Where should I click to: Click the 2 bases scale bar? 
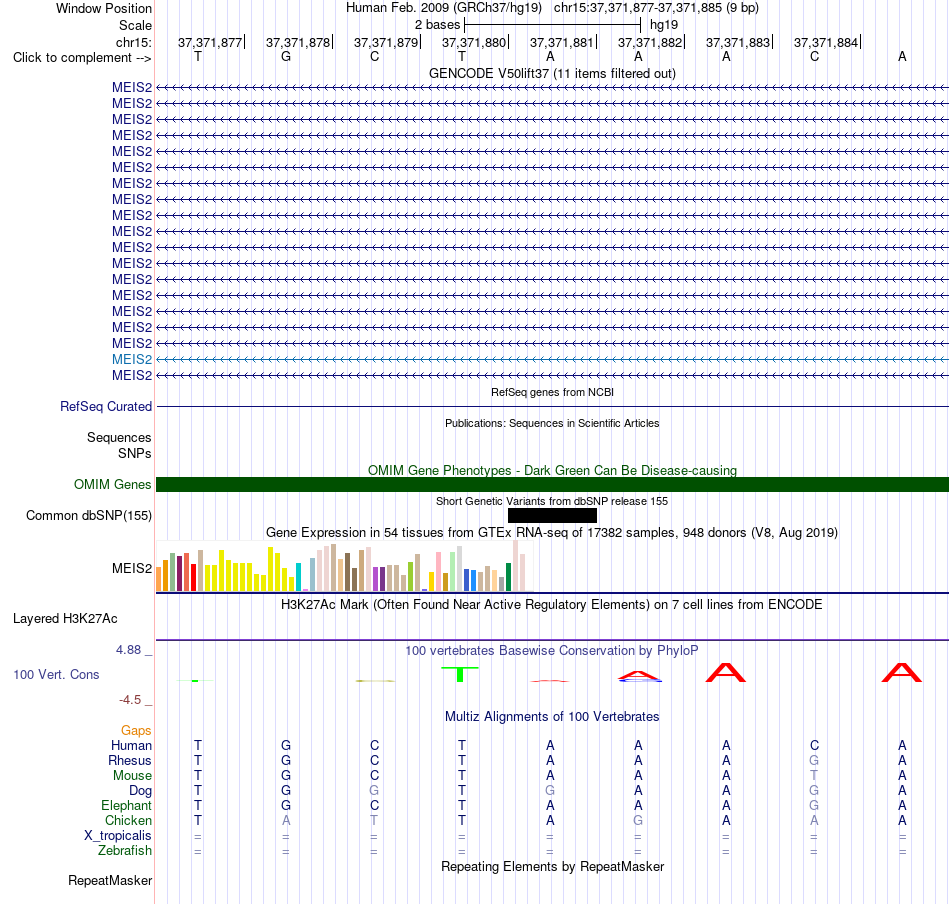click(x=552, y=25)
